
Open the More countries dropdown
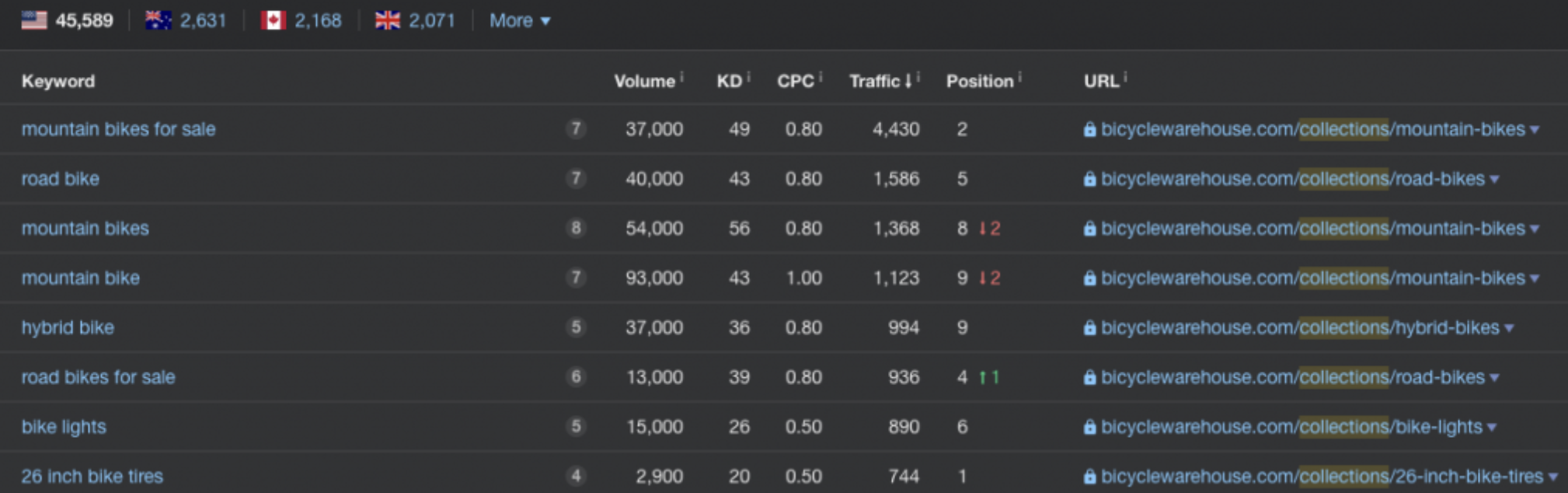pos(519,20)
